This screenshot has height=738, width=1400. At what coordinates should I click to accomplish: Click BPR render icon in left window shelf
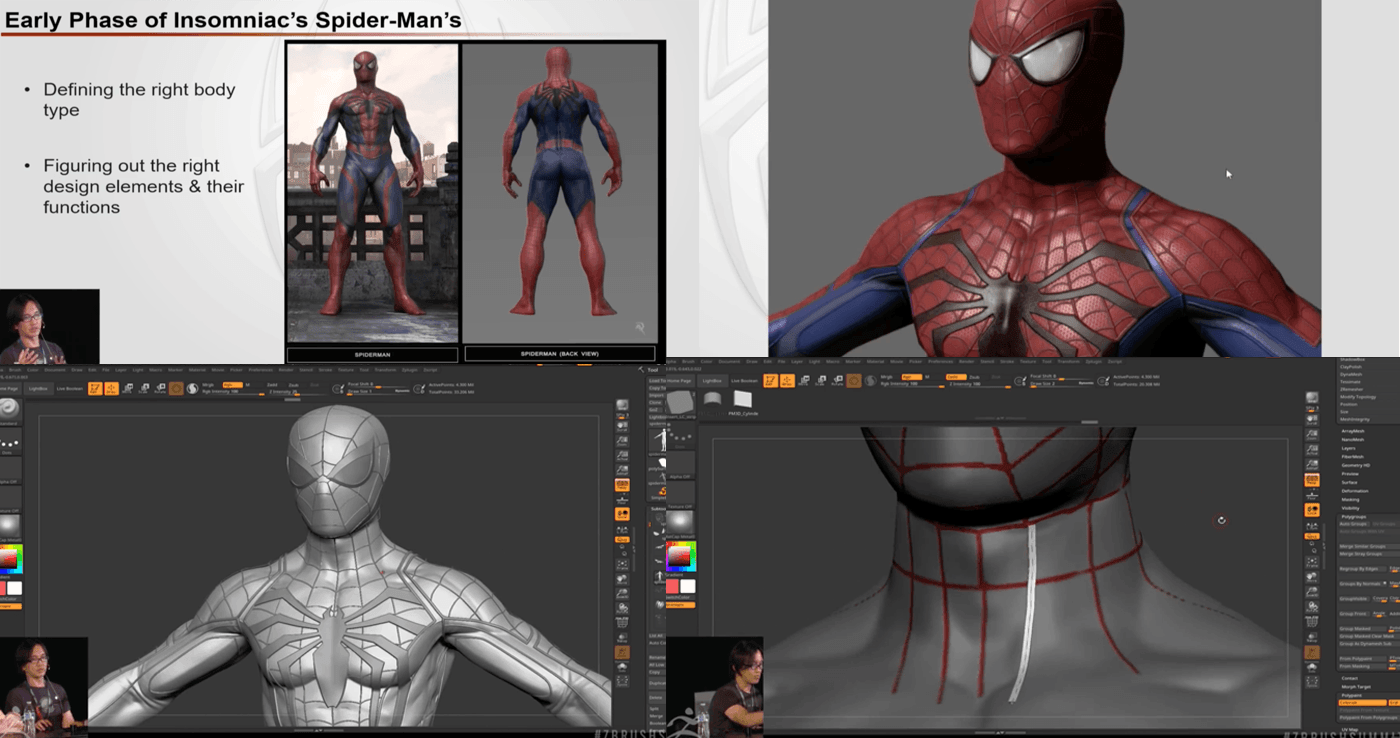(x=622, y=404)
